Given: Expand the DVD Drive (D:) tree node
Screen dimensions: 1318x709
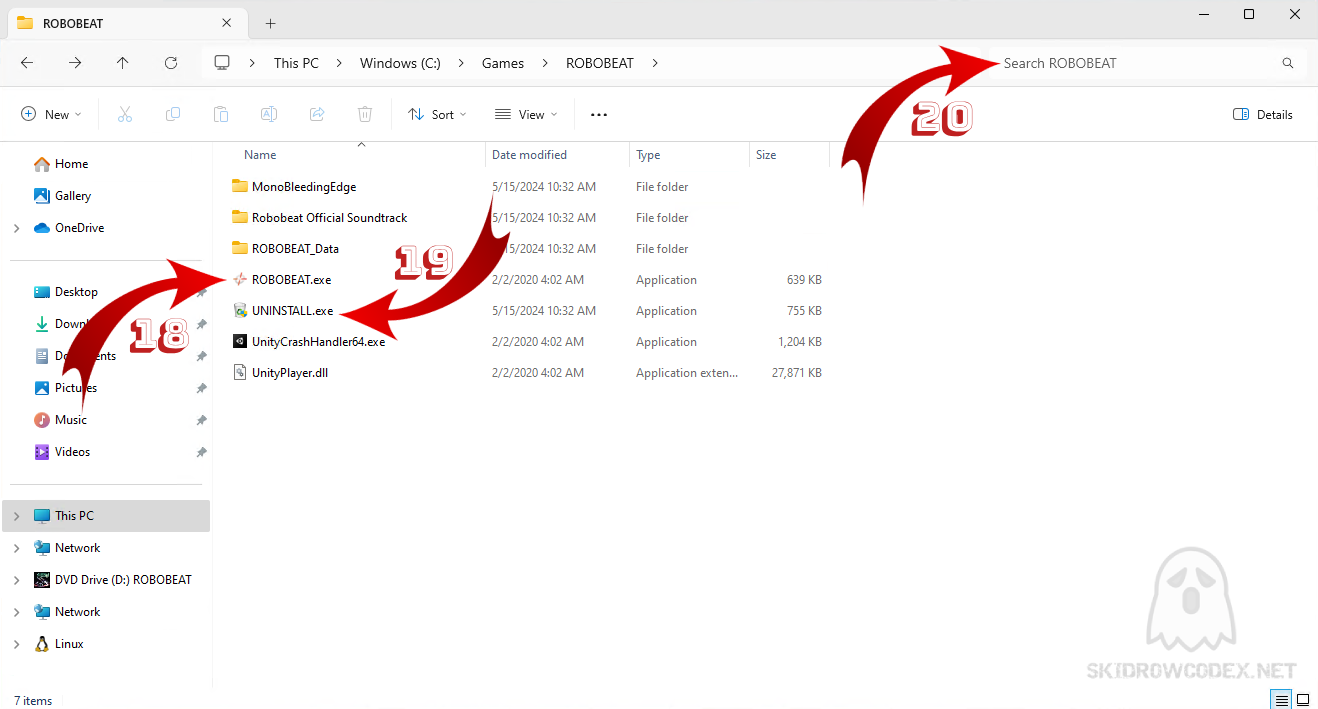Looking at the screenshot, I should tap(16, 580).
